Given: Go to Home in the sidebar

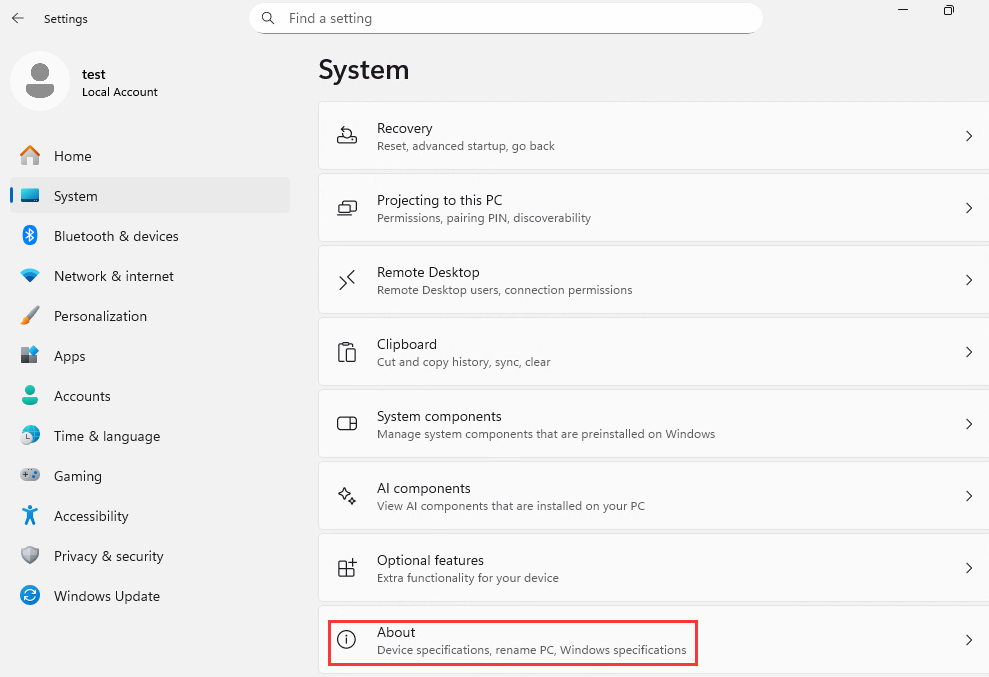Looking at the screenshot, I should pos(72,156).
